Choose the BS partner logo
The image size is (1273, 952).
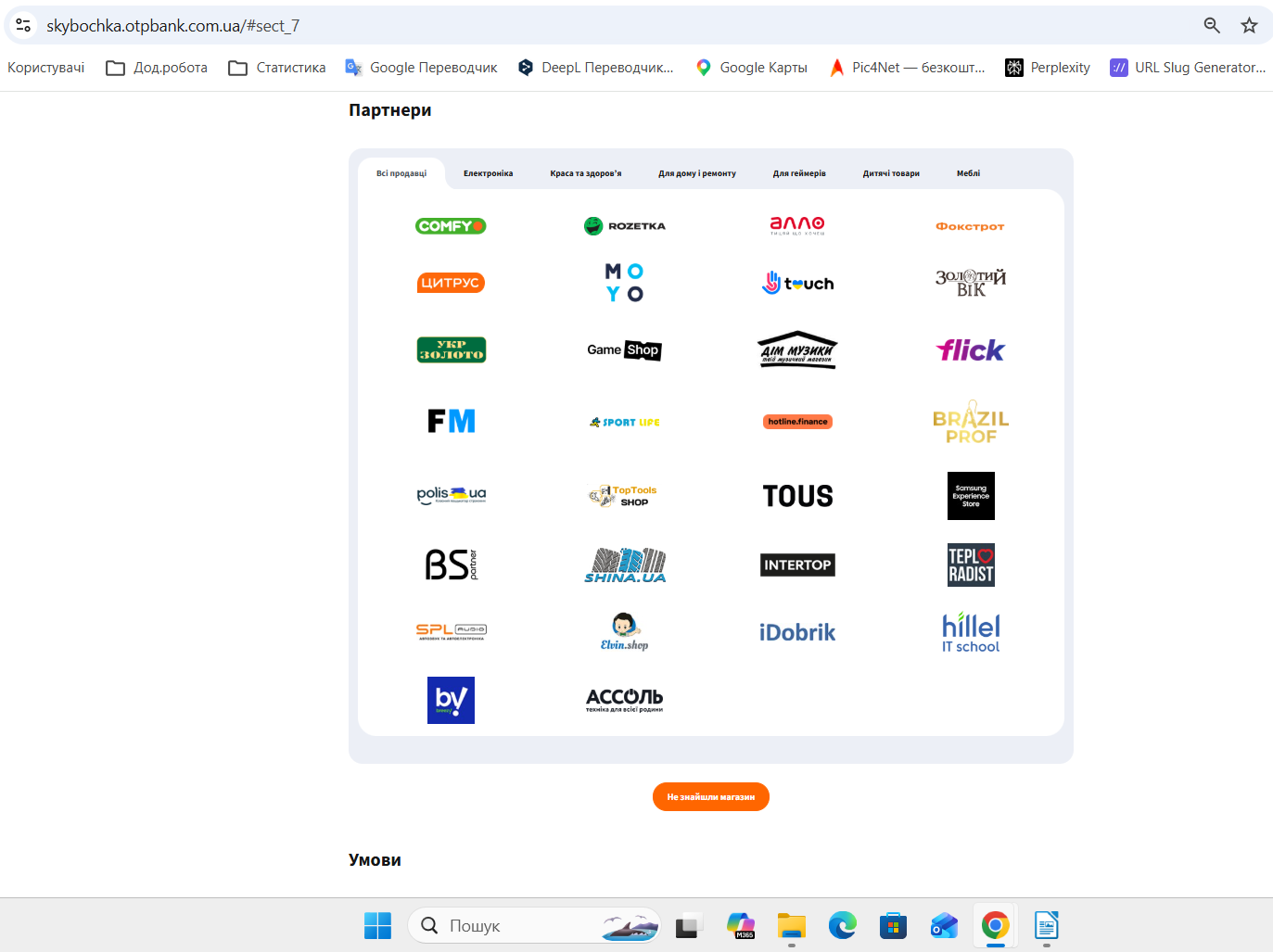click(452, 565)
